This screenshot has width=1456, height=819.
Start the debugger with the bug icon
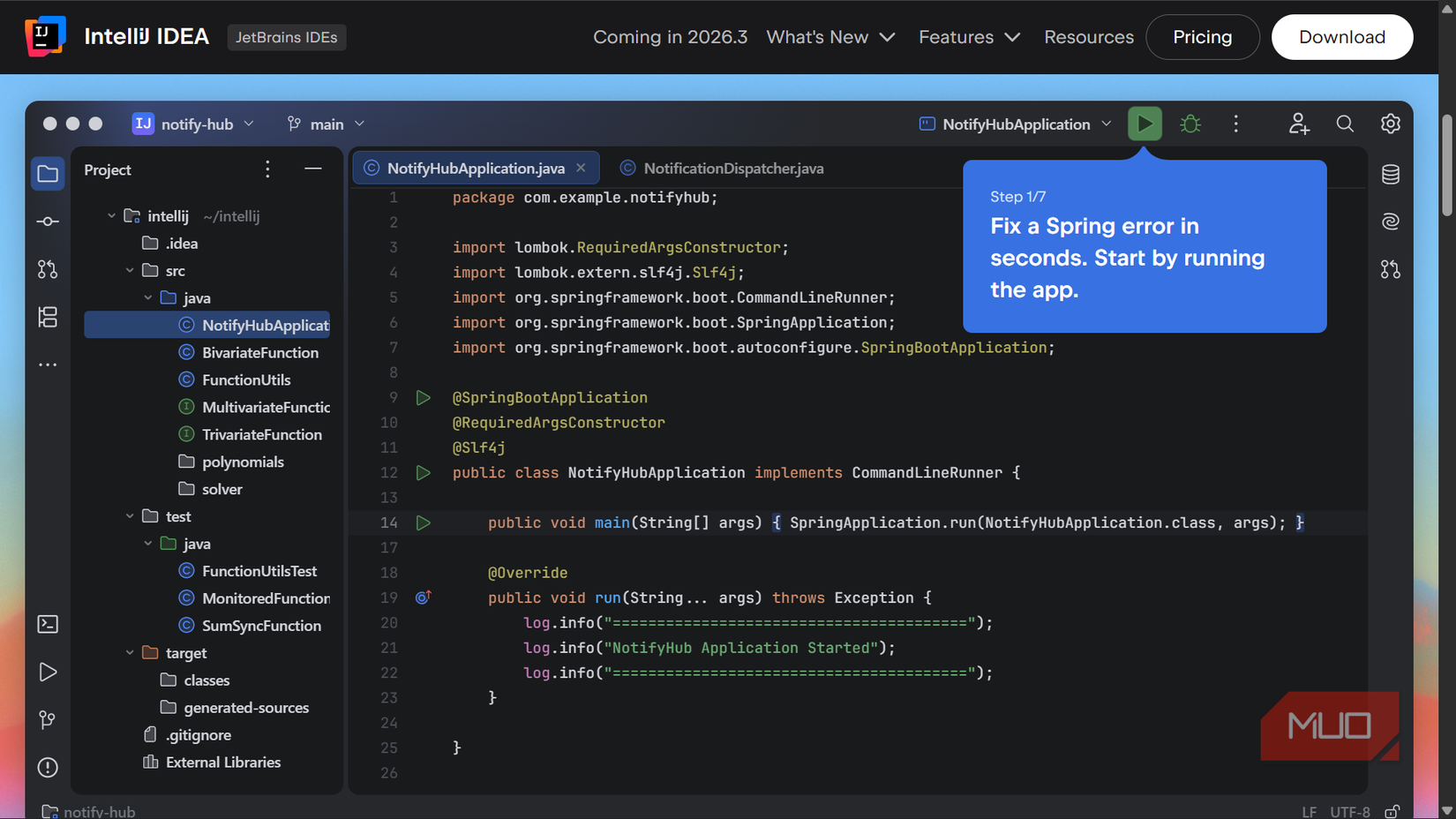pyautogui.click(x=1190, y=124)
